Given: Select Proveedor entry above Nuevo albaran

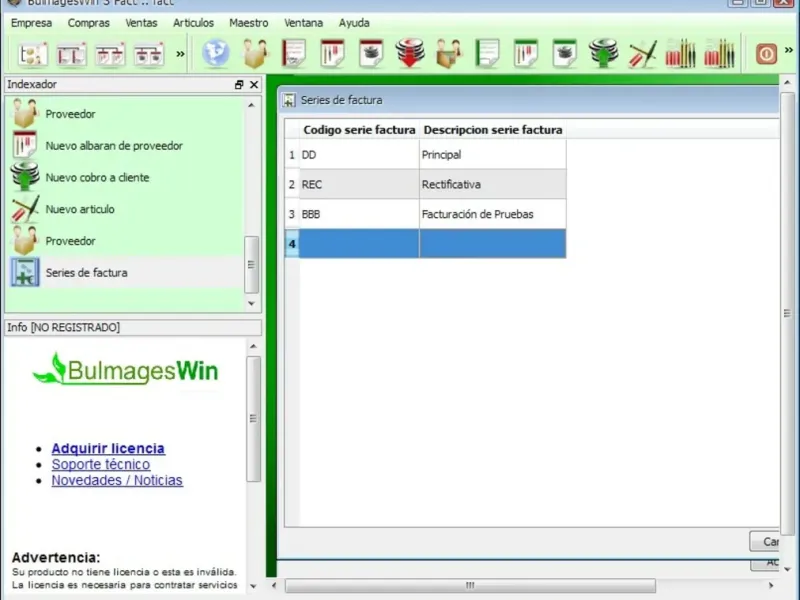Looking at the screenshot, I should (x=125, y=114).
